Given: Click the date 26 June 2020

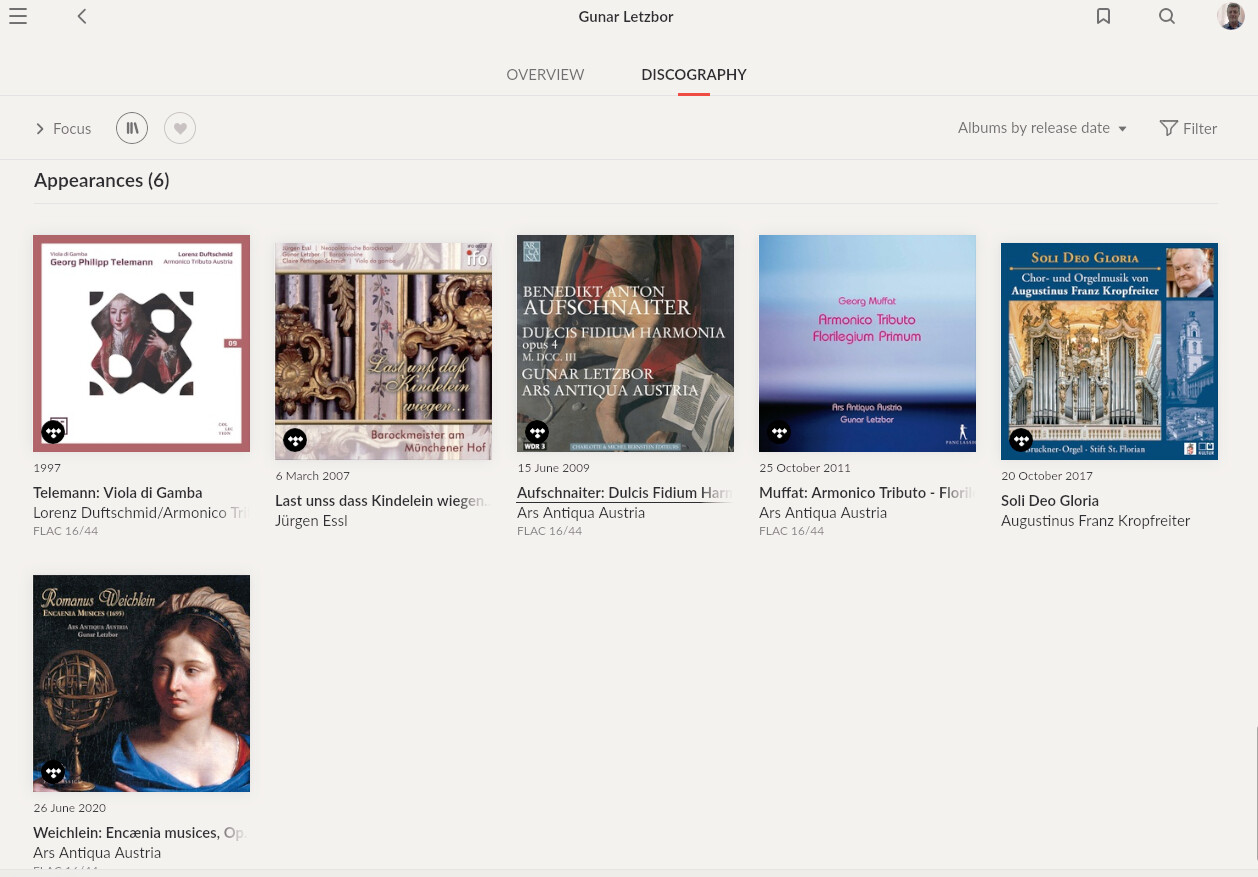Looking at the screenshot, I should 69,808.
